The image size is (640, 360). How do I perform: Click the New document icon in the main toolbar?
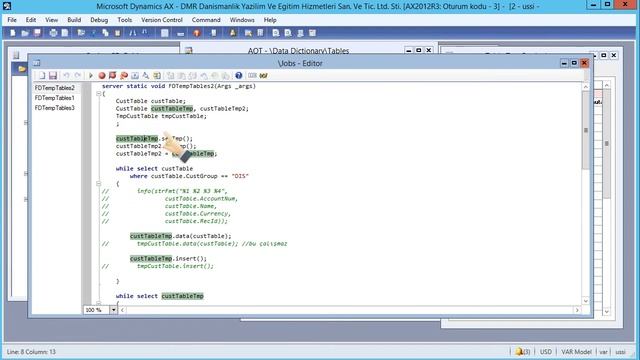[x=12, y=33]
